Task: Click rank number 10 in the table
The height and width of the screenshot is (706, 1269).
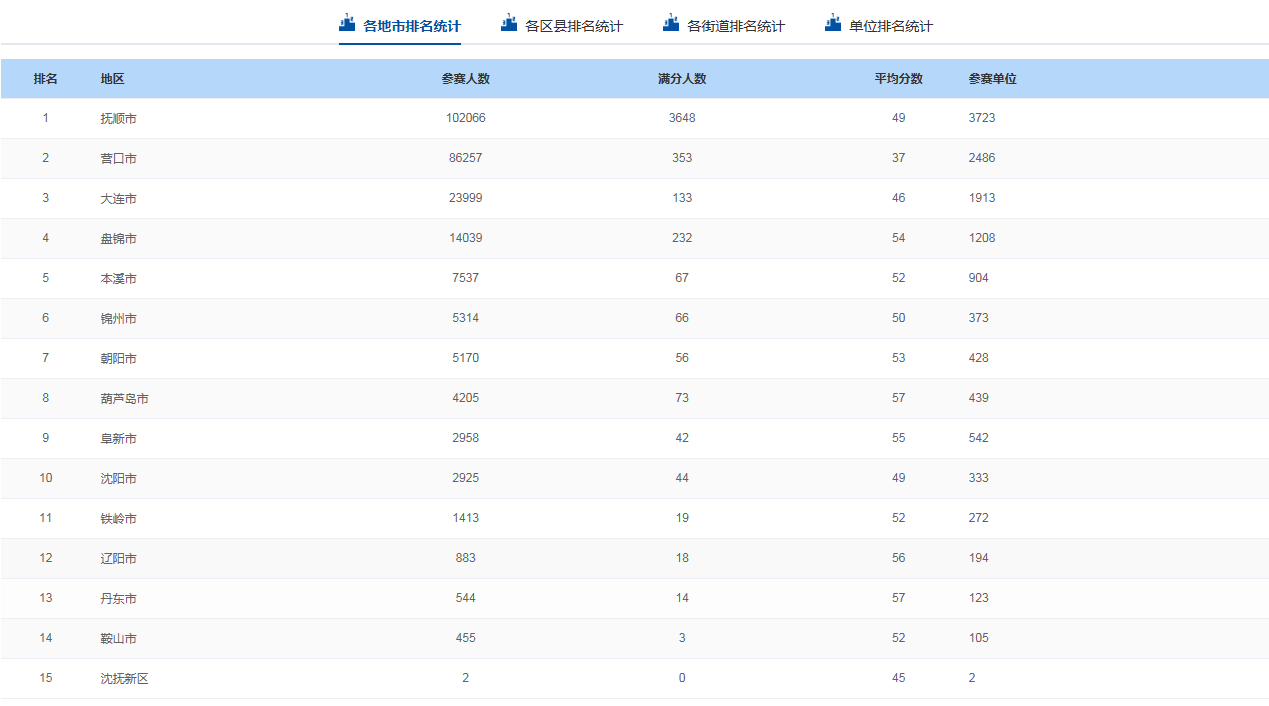Action: click(x=46, y=478)
